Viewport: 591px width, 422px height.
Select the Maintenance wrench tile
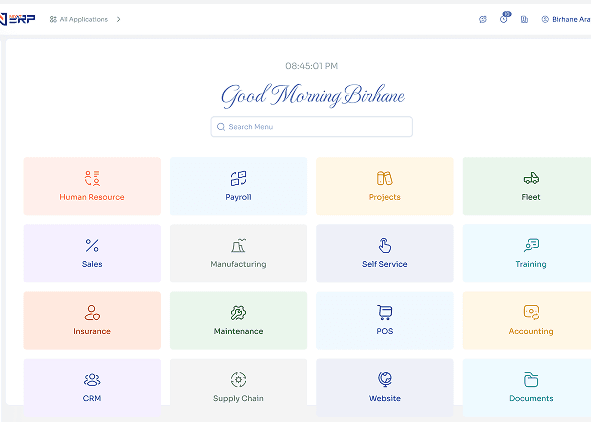238,320
